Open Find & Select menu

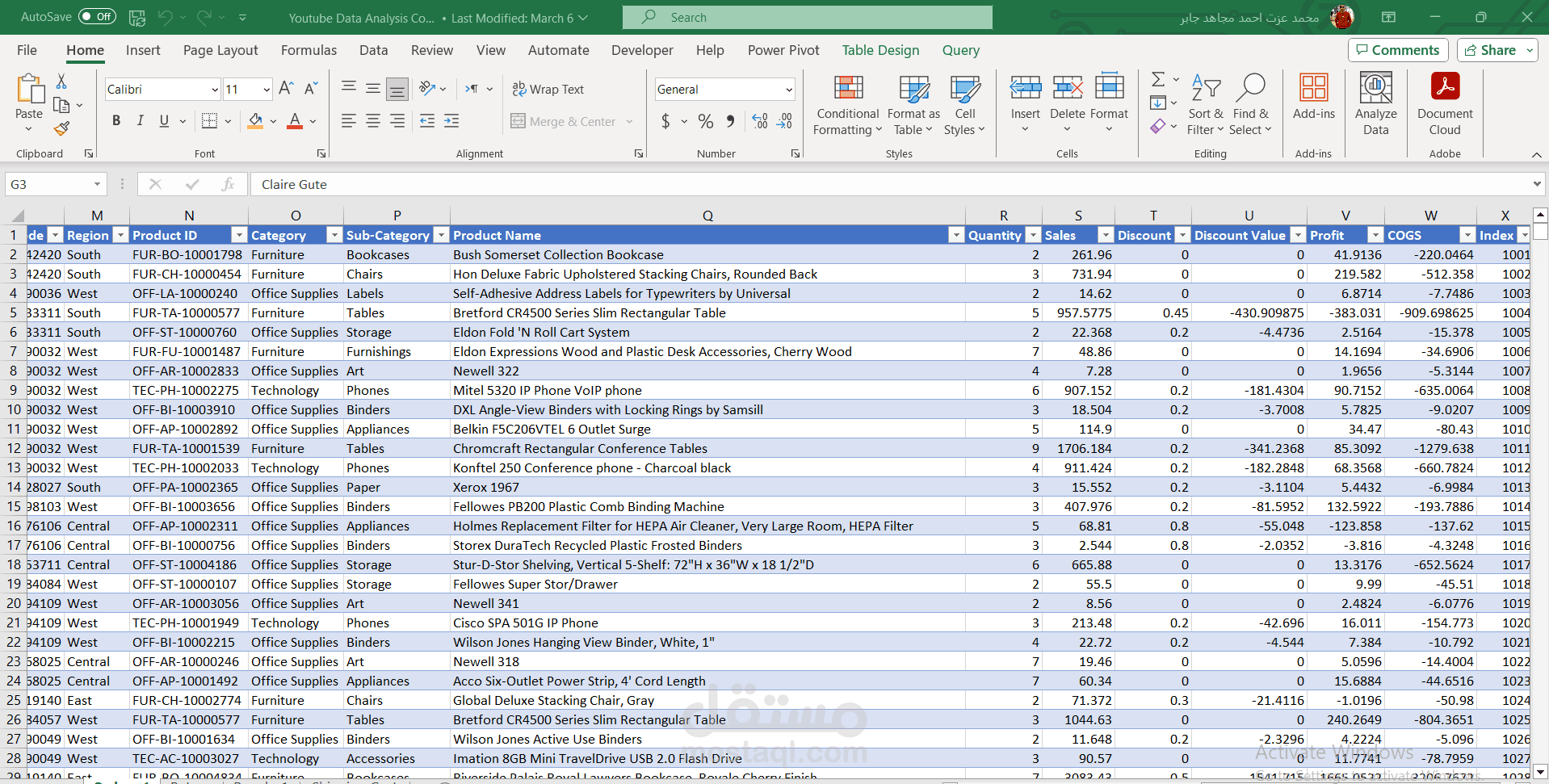1250,106
